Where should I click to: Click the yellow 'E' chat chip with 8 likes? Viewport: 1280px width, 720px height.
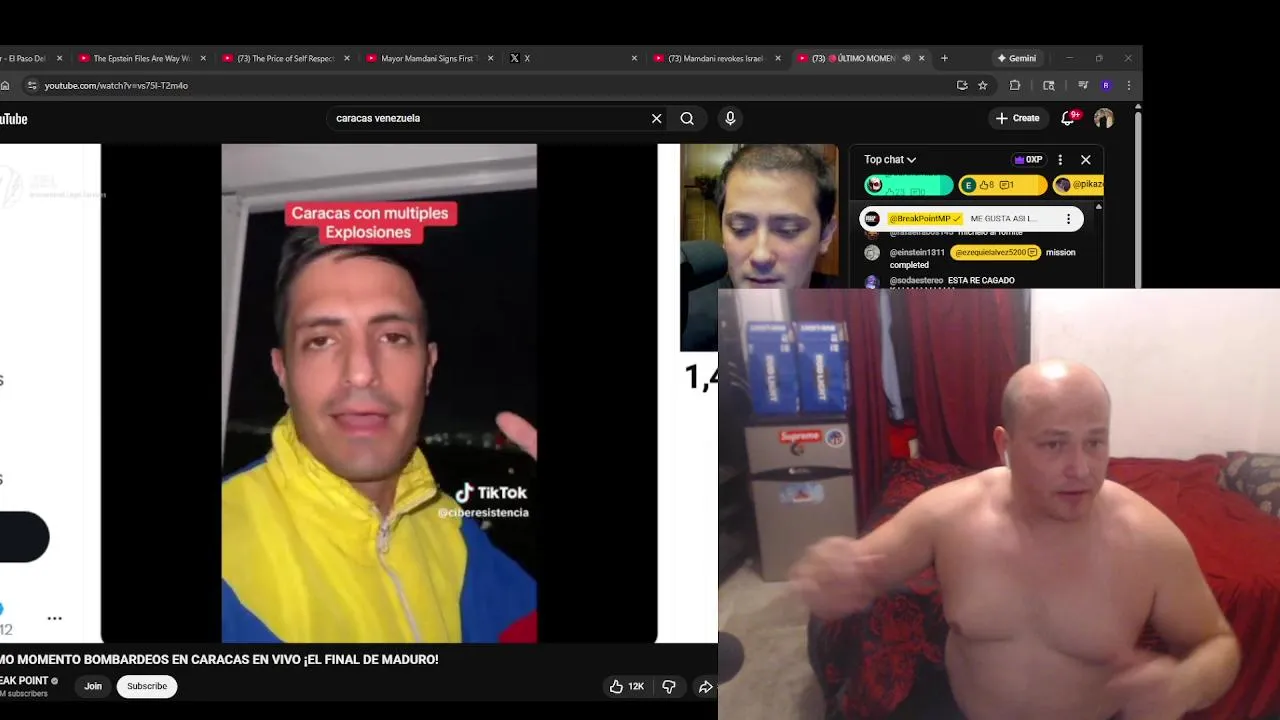[x=1002, y=185]
